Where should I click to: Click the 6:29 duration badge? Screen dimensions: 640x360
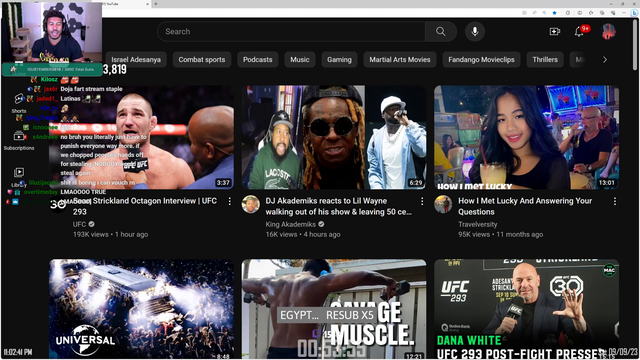pyautogui.click(x=416, y=182)
